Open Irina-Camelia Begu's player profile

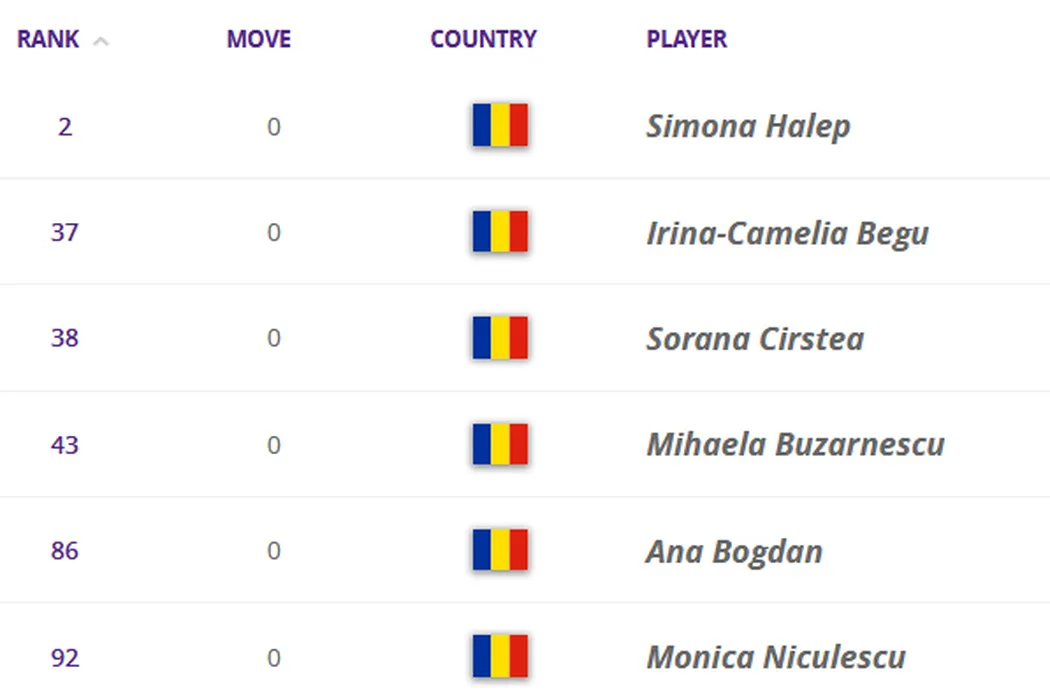[x=787, y=233]
